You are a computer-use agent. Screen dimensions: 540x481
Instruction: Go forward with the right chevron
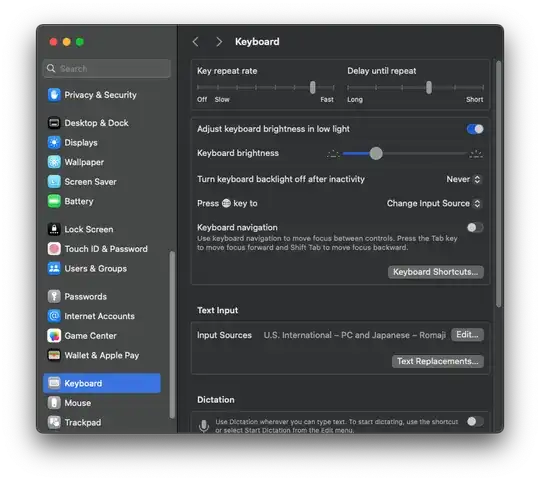[219, 42]
